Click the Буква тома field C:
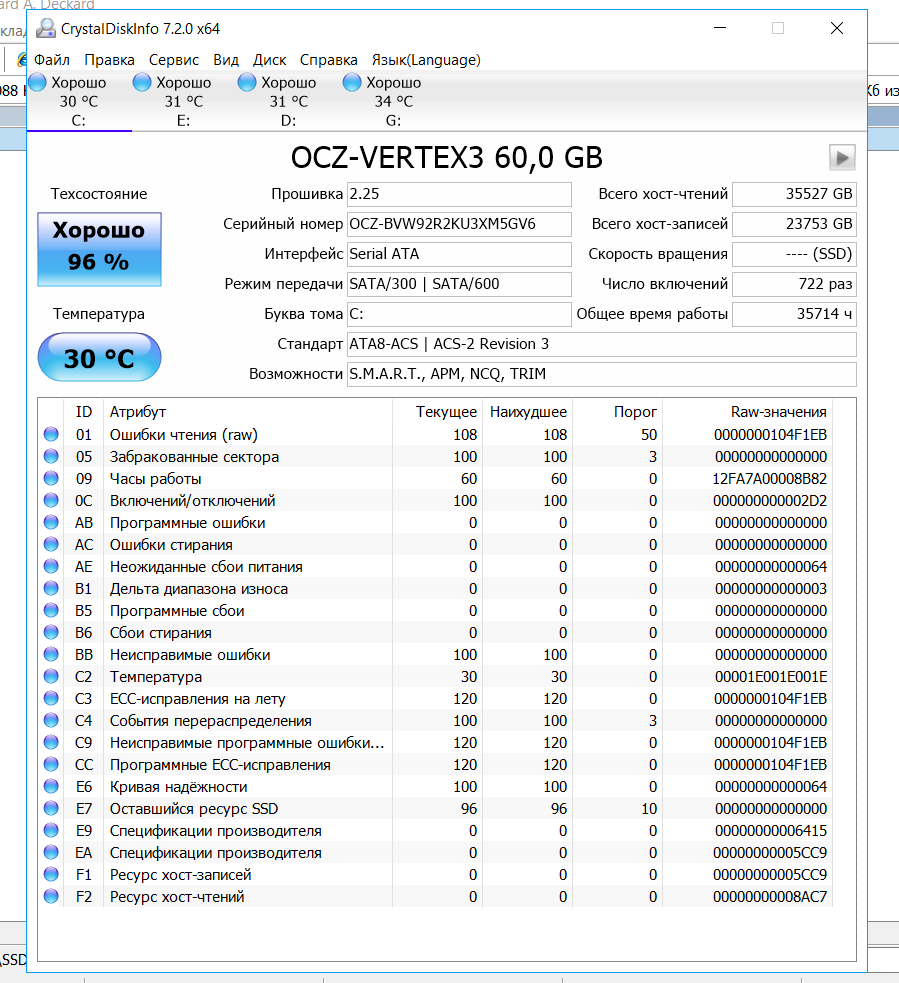 pyautogui.click(x=459, y=314)
